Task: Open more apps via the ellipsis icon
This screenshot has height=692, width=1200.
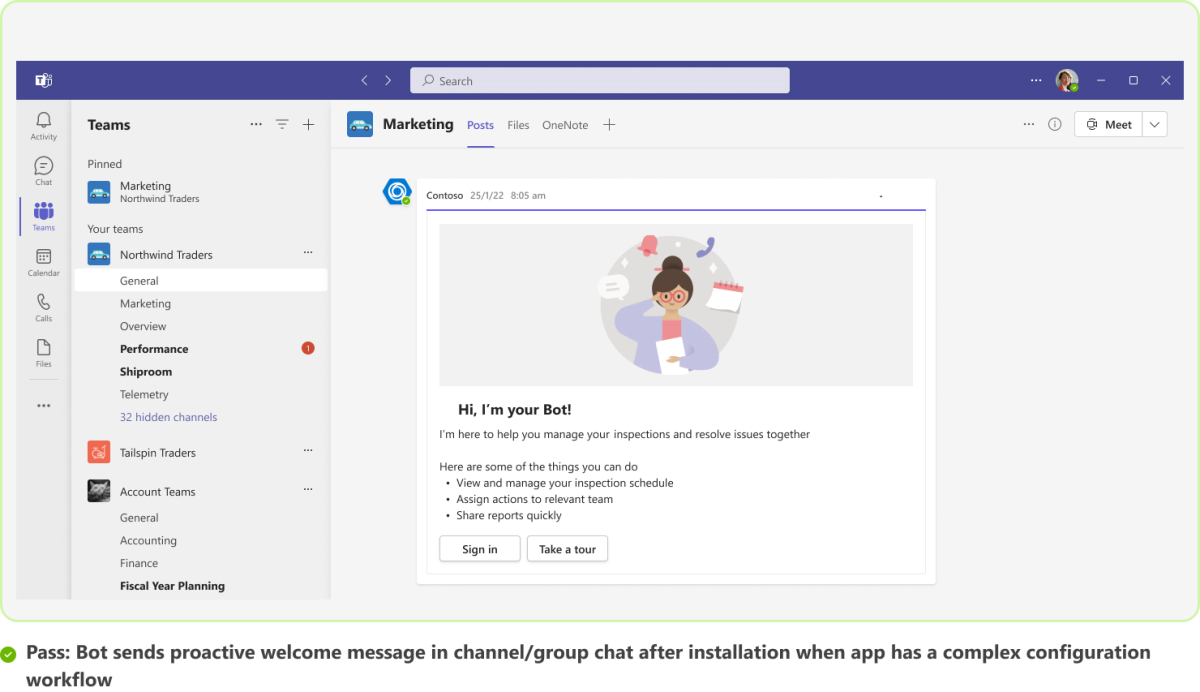Action: click(x=43, y=405)
